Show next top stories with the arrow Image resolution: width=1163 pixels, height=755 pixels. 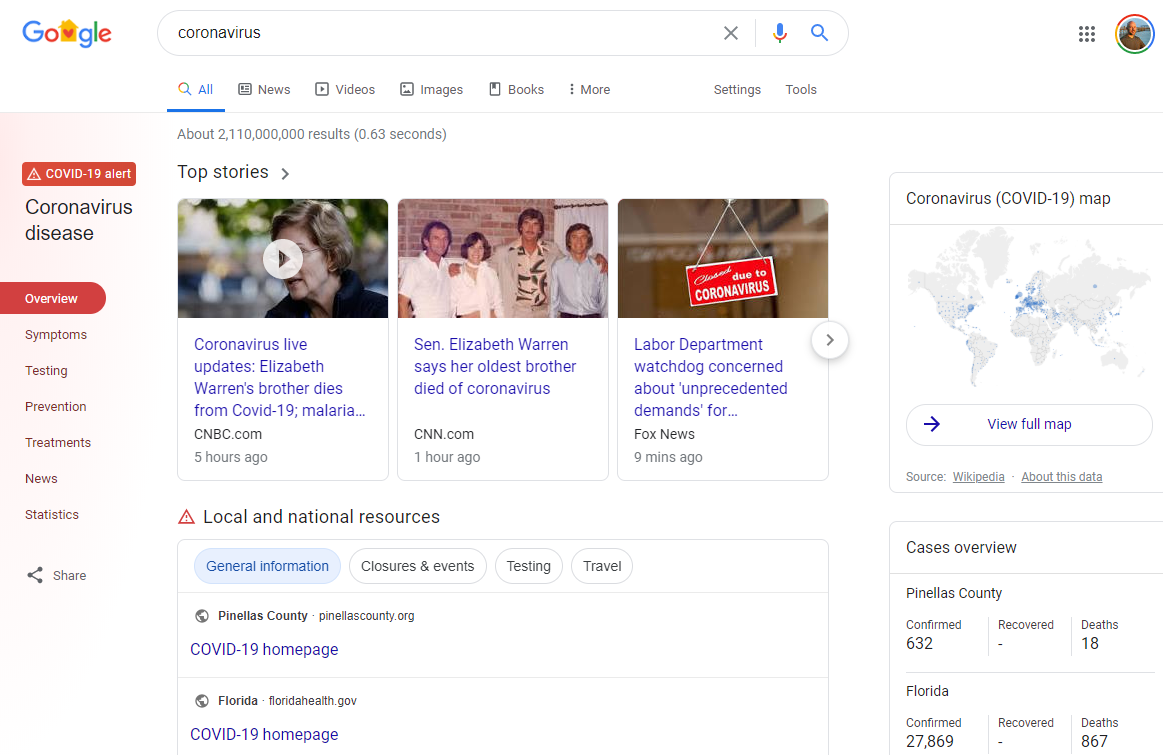click(x=829, y=340)
